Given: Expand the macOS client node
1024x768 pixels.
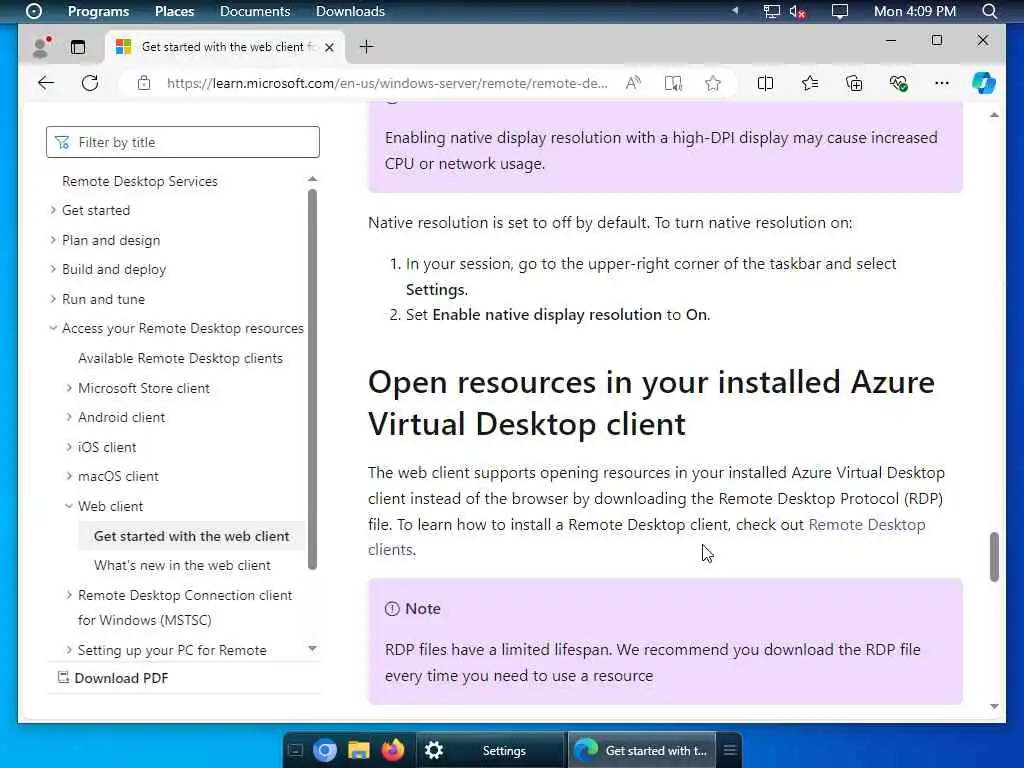Looking at the screenshot, I should 69,476.
